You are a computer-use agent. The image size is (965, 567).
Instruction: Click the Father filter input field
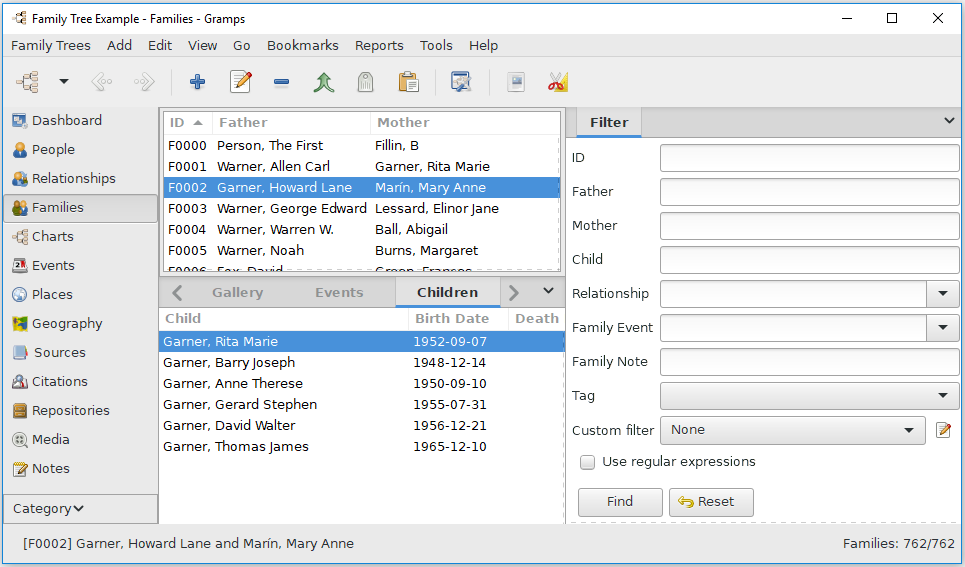point(809,191)
